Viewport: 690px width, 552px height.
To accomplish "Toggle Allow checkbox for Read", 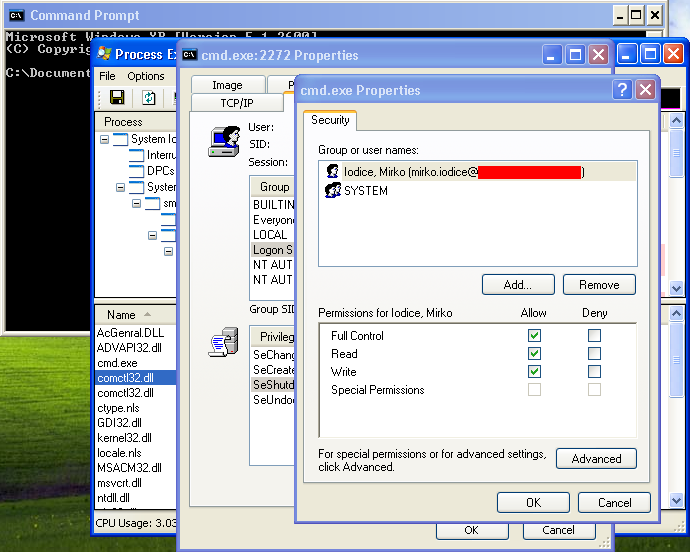I will click(x=534, y=353).
